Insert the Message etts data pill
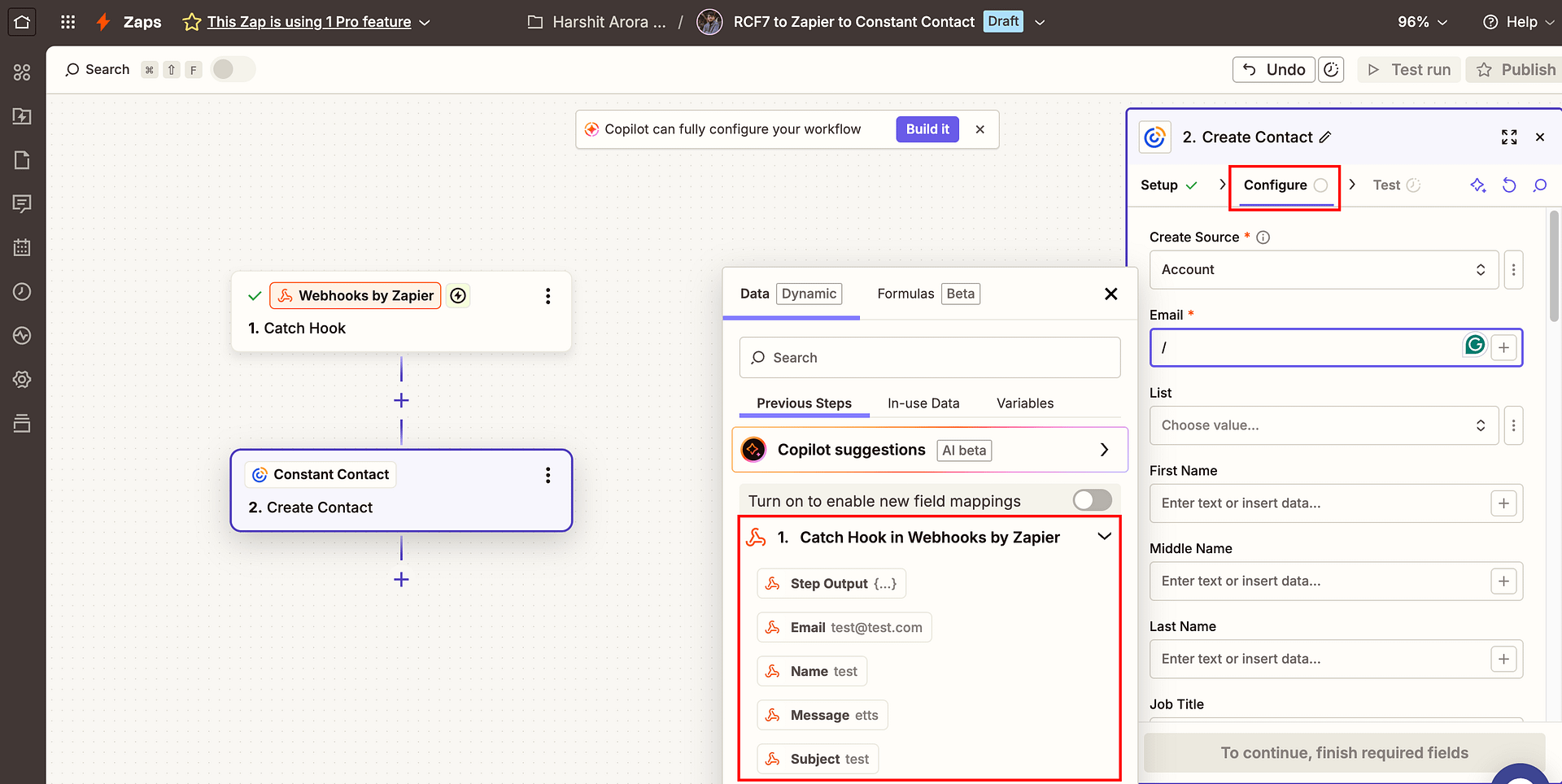This screenshot has height=784, width=1562. click(822, 716)
